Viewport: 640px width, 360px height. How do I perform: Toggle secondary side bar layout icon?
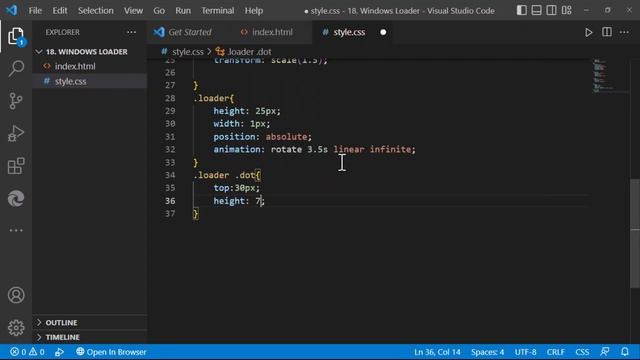pyautogui.click(x=551, y=10)
